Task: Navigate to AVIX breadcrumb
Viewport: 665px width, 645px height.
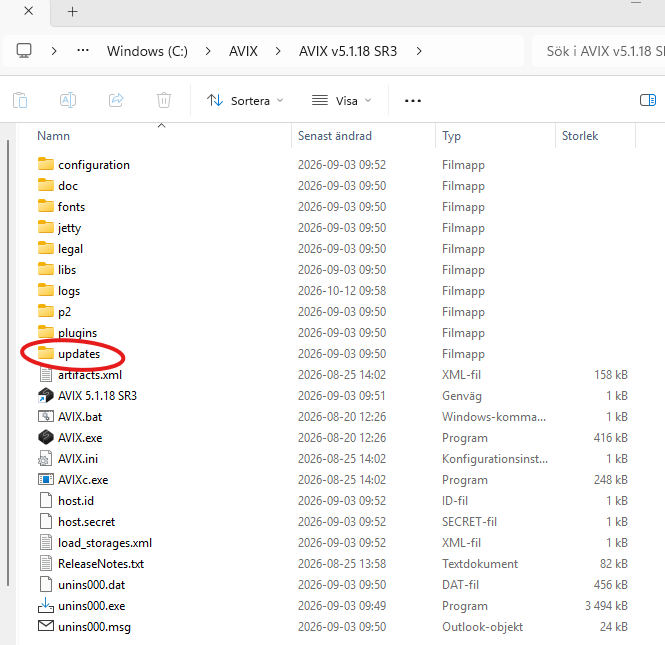Action: [243, 51]
